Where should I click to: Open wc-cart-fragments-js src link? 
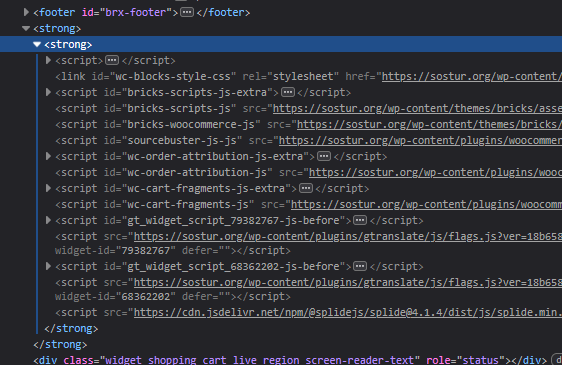click(427, 204)
